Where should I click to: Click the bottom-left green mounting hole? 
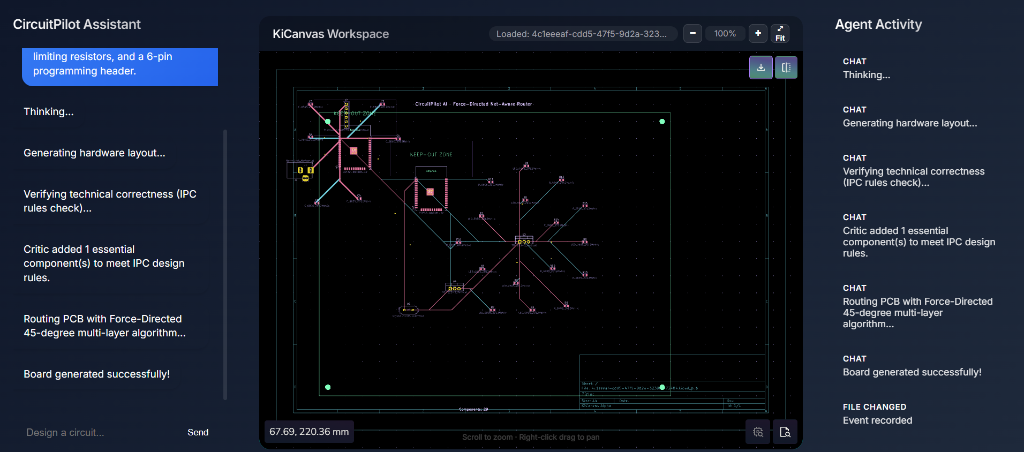pyautogui.click(x=328, y=387)
